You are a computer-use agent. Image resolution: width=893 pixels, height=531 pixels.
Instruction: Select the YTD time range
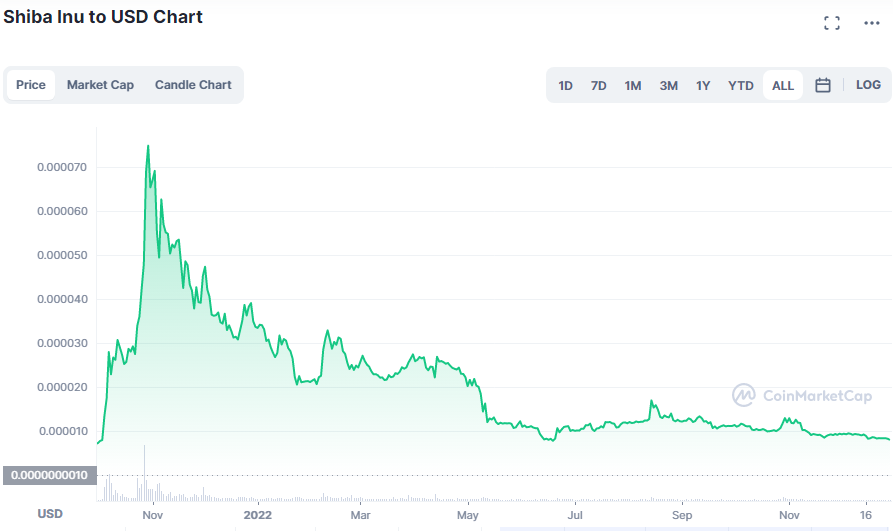[740, 86]
